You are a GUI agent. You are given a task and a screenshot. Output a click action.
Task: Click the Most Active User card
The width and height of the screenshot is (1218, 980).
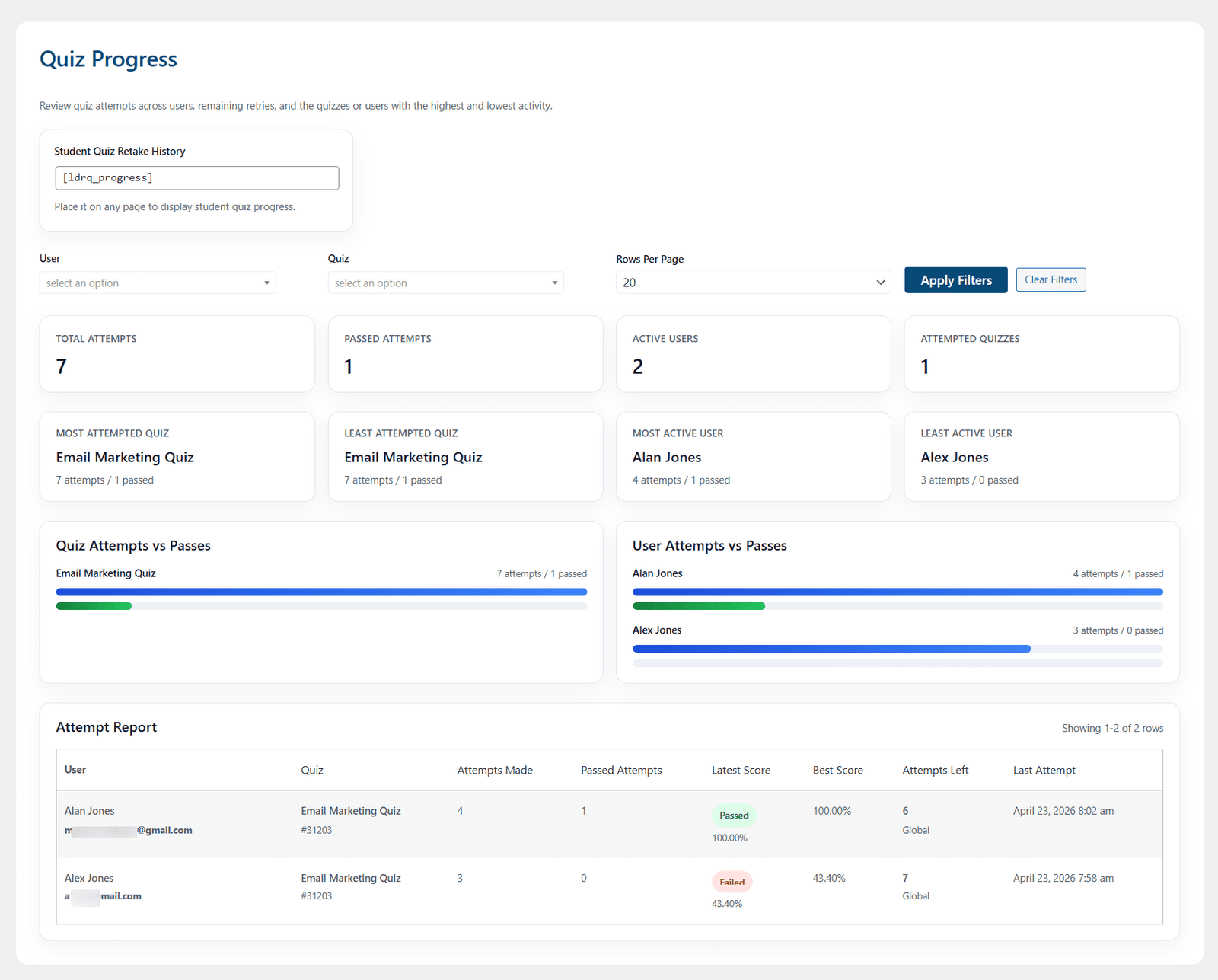pyautogui.click(x=753, y=457)
